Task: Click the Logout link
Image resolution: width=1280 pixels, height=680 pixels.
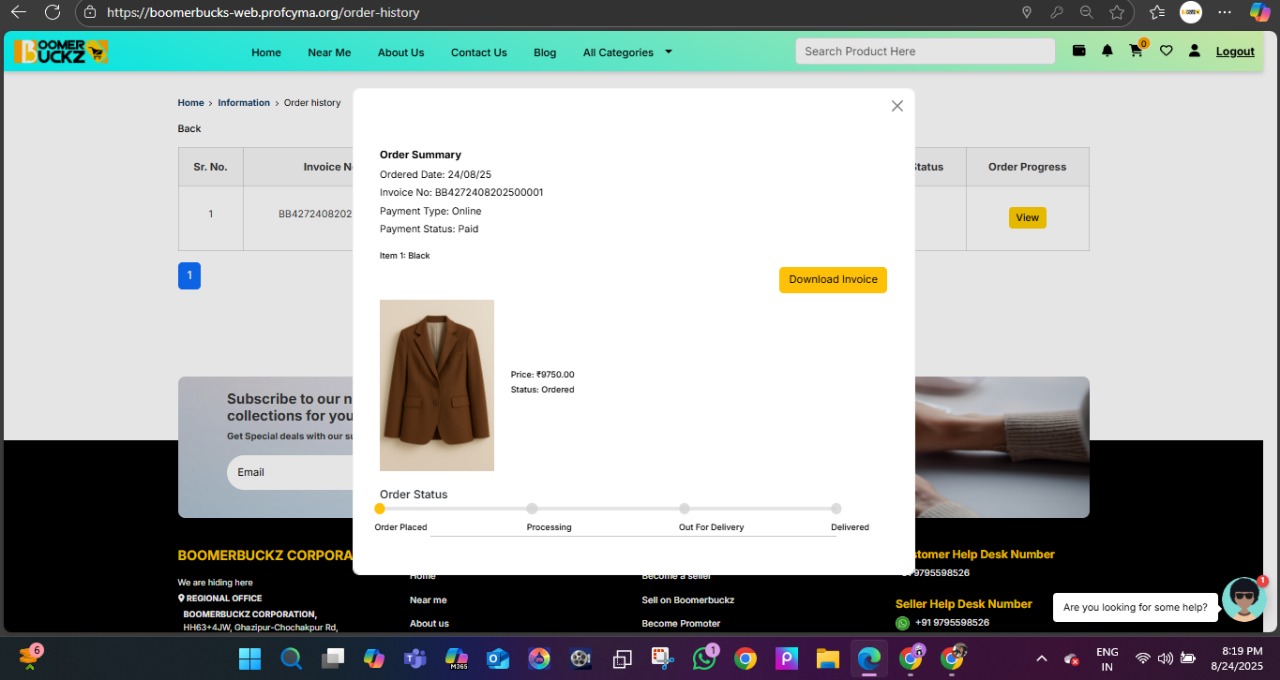Action: click(1235, 52)
